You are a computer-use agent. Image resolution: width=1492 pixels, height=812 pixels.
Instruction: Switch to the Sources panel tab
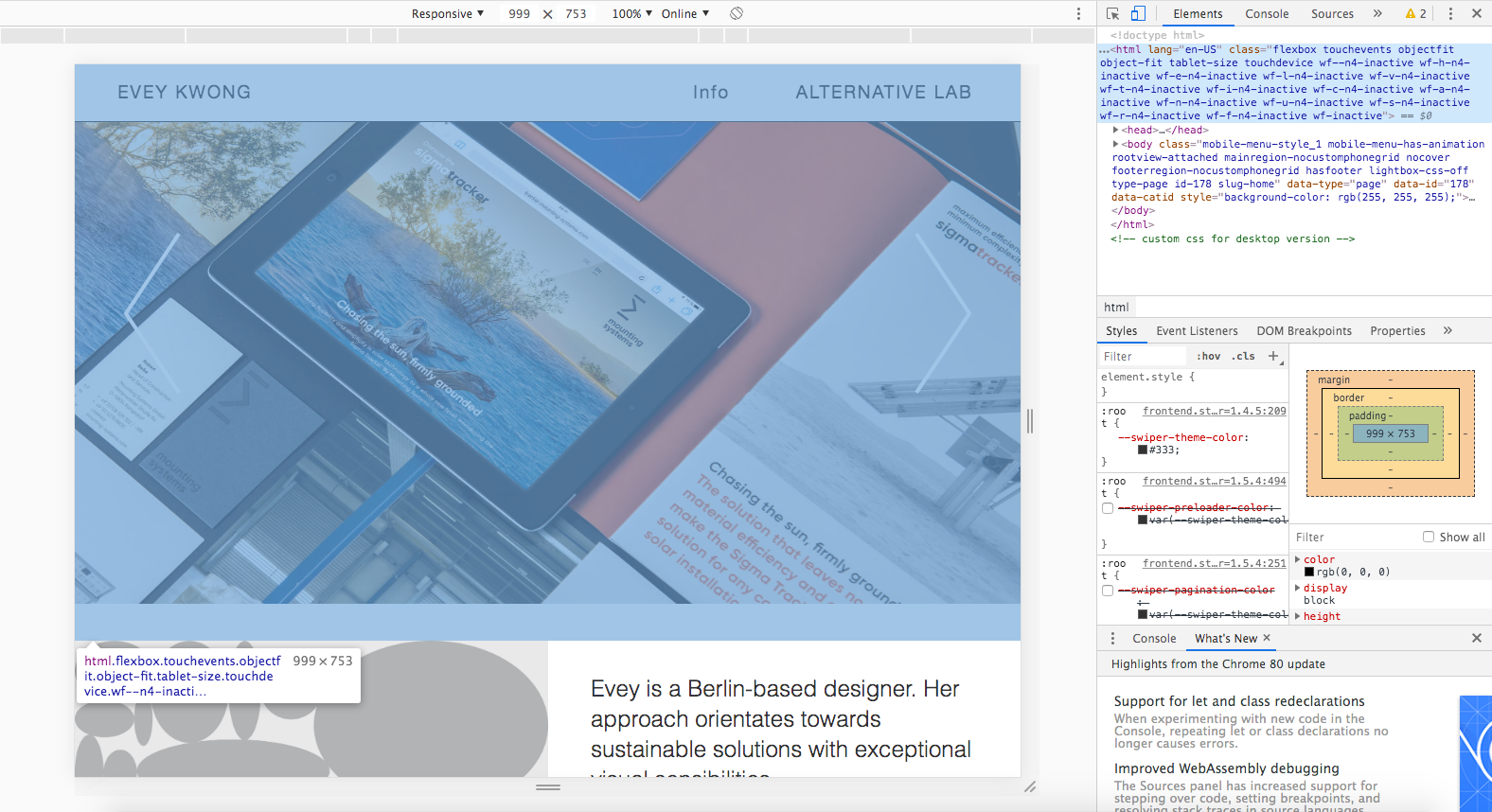(1332, 13)
